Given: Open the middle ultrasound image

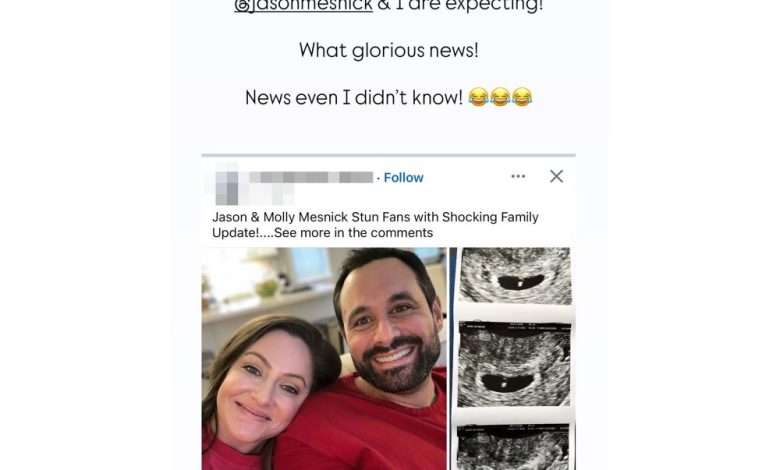Looking at the screenshot, I should [x=514, y=365].
